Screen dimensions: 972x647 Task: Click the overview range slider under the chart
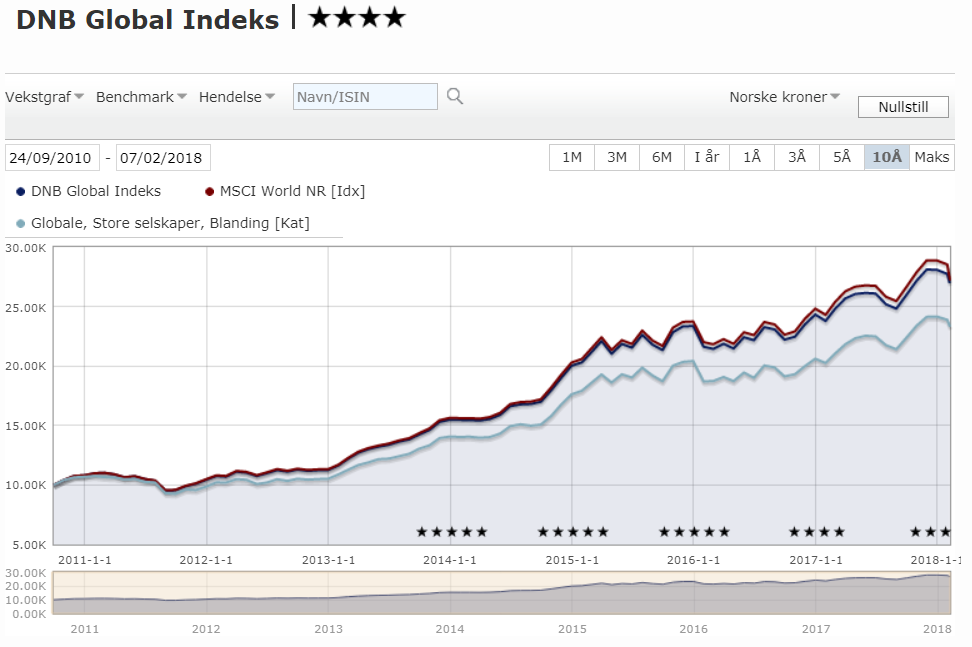(501, 593)
